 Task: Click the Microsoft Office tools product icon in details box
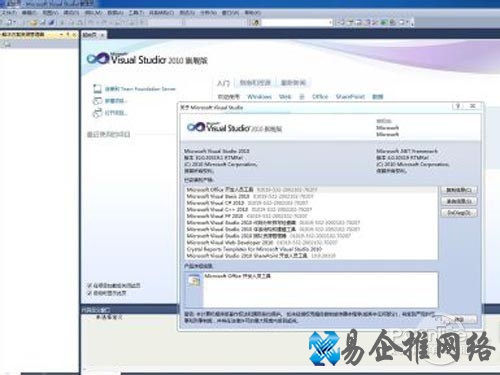tap(194, 281)
